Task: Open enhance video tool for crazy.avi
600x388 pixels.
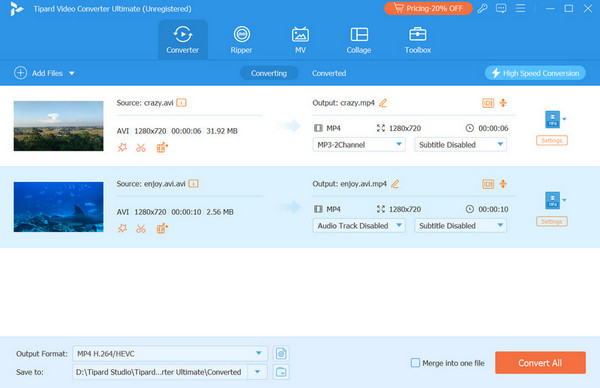Action: 162,147
